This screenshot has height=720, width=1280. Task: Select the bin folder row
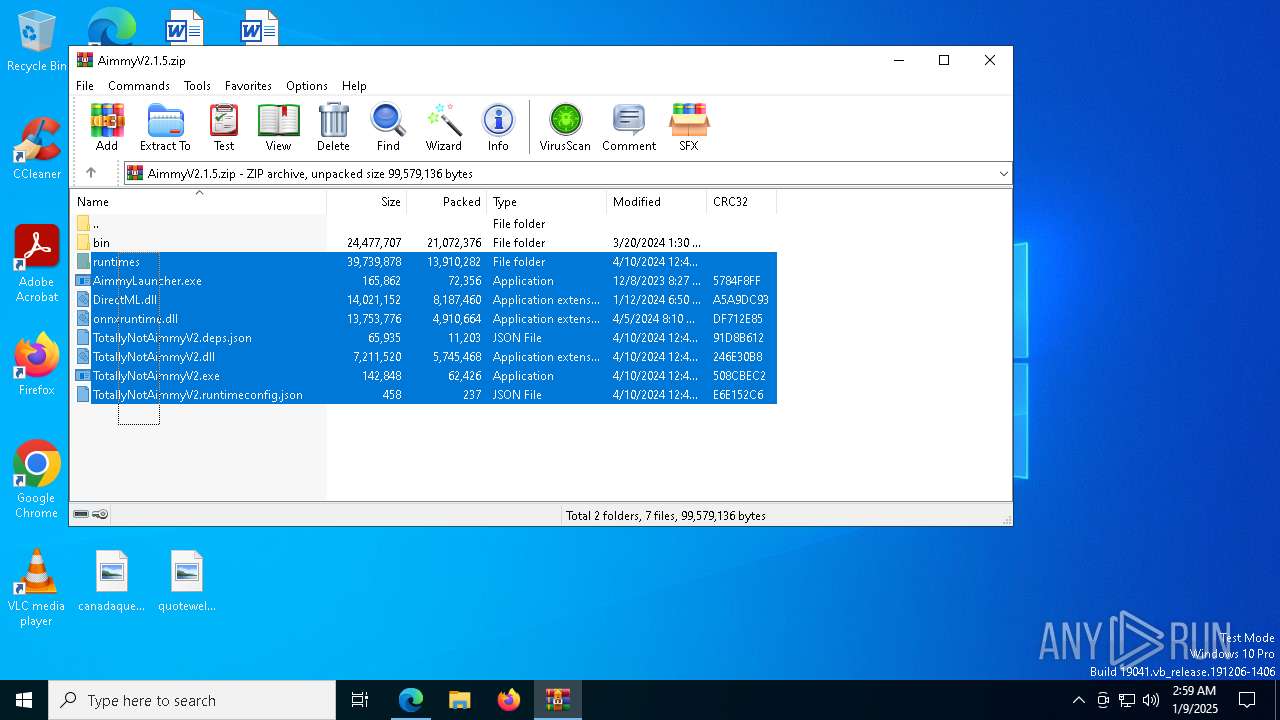(x=423, y=243)
